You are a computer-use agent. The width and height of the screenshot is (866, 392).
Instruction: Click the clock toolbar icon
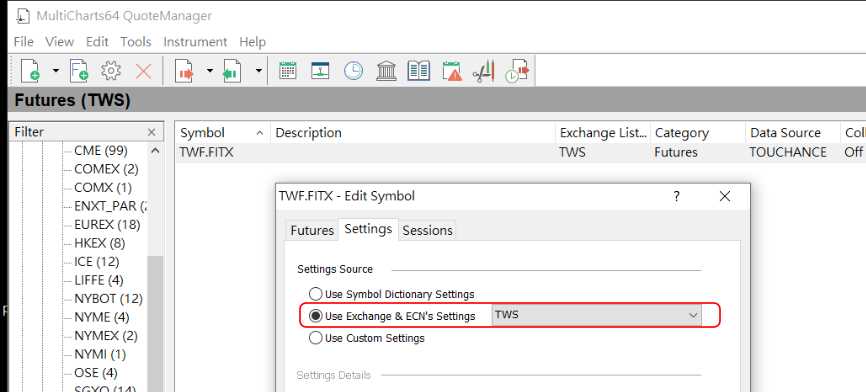point(353,71)
